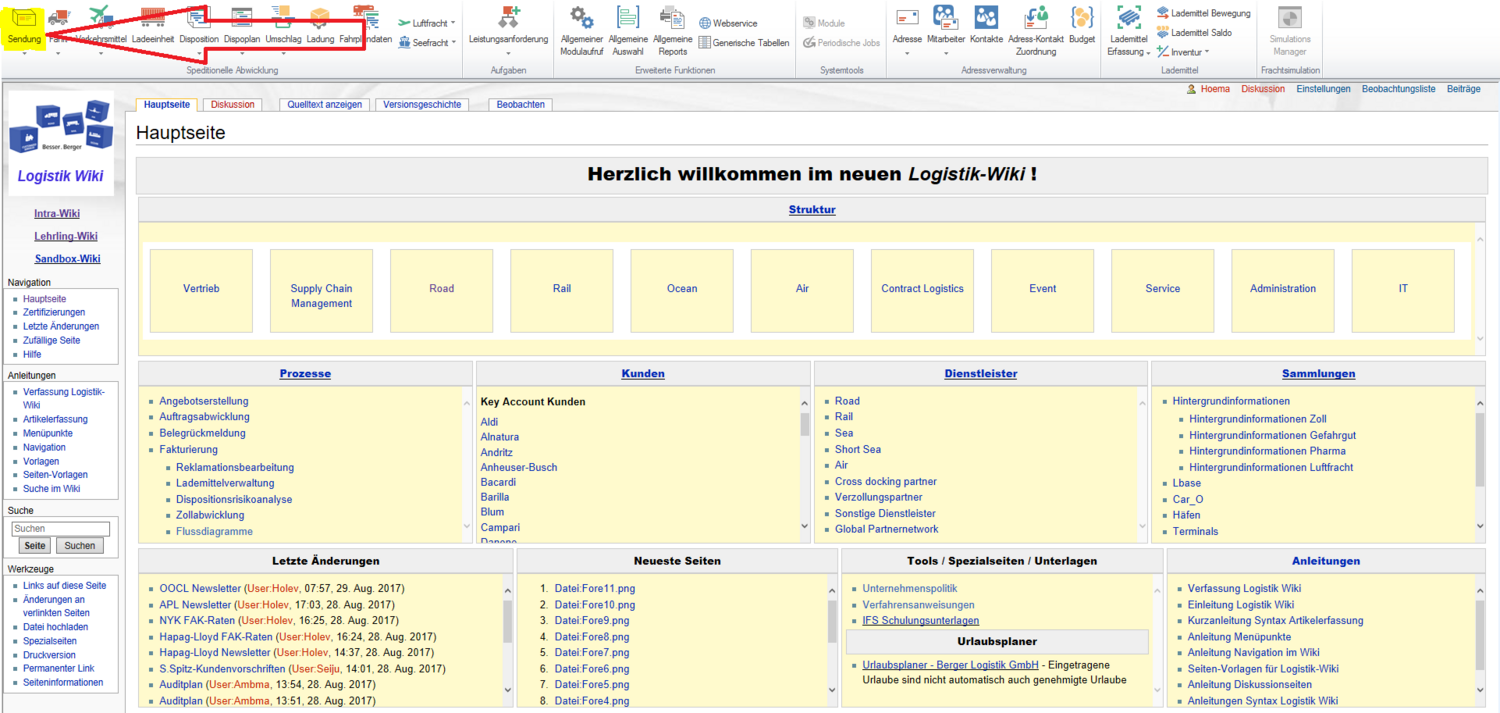Screen dimensions: 1500x713
Task: Open the Diskussion tab beside Hauptseite
Action: (233, 104)
